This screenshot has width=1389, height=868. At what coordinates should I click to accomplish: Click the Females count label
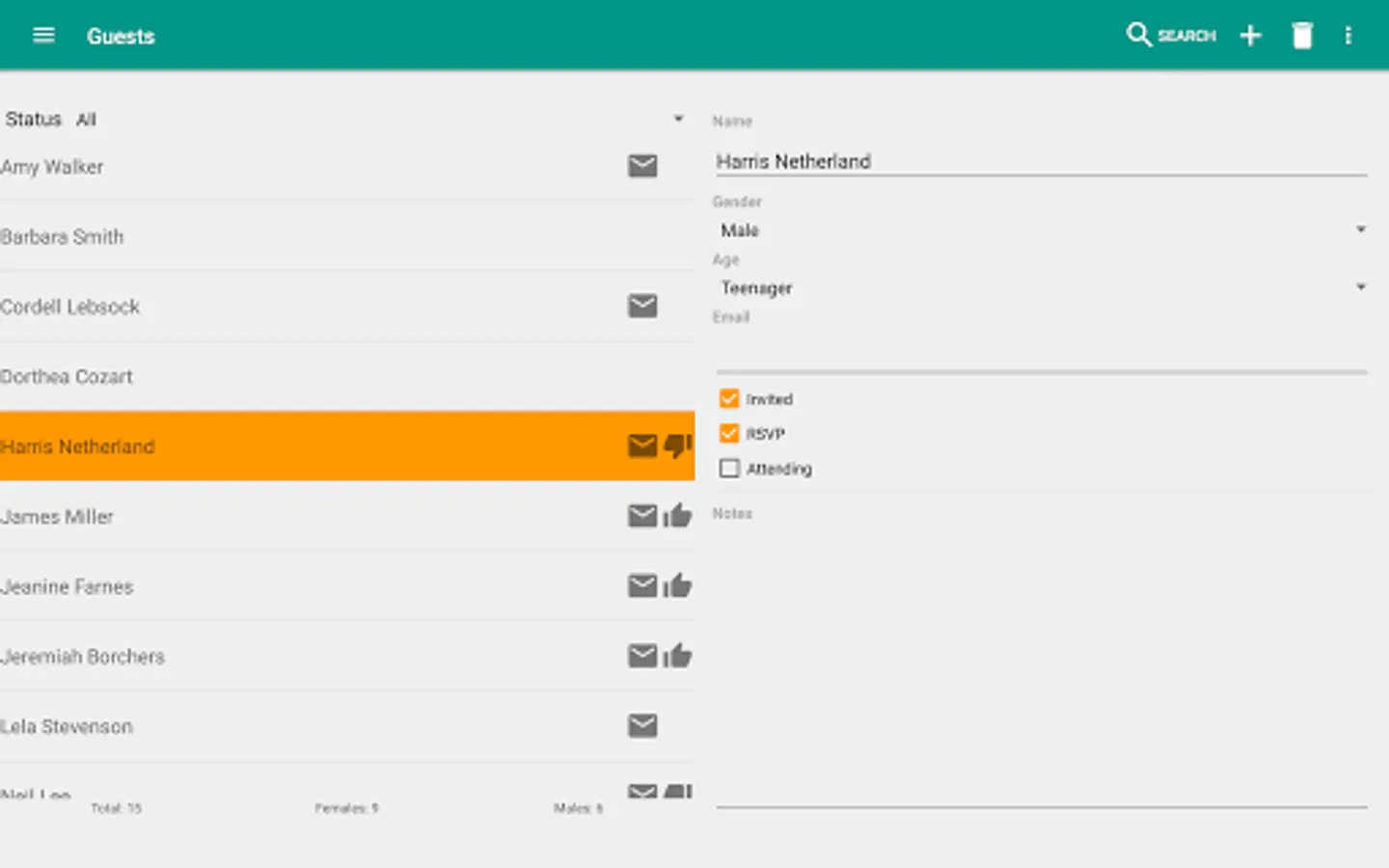tap(346, 808)
